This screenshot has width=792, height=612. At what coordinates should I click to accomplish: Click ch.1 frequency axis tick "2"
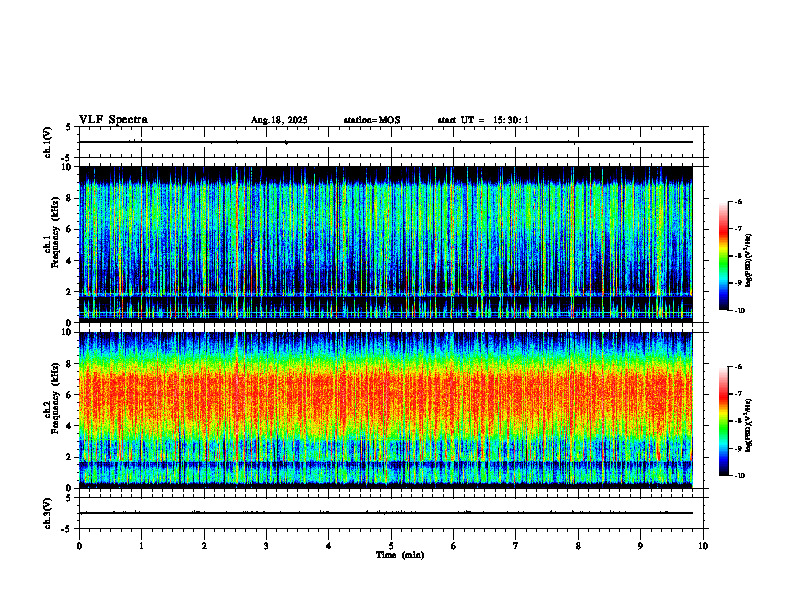(70, 292)
